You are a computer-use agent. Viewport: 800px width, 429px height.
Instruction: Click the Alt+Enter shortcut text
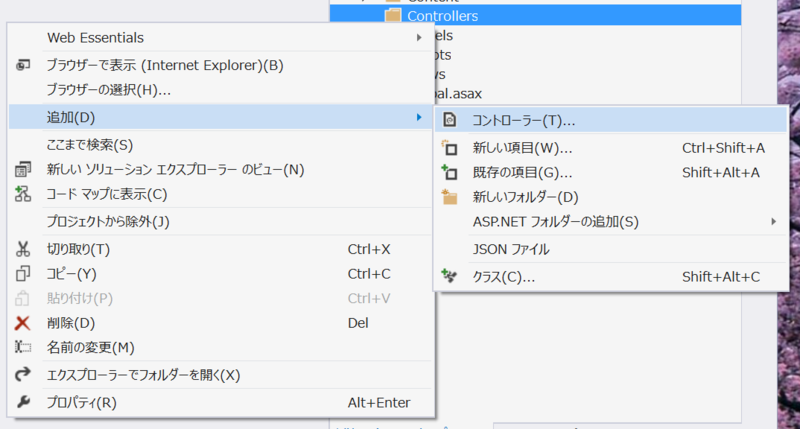pos(379,402)
